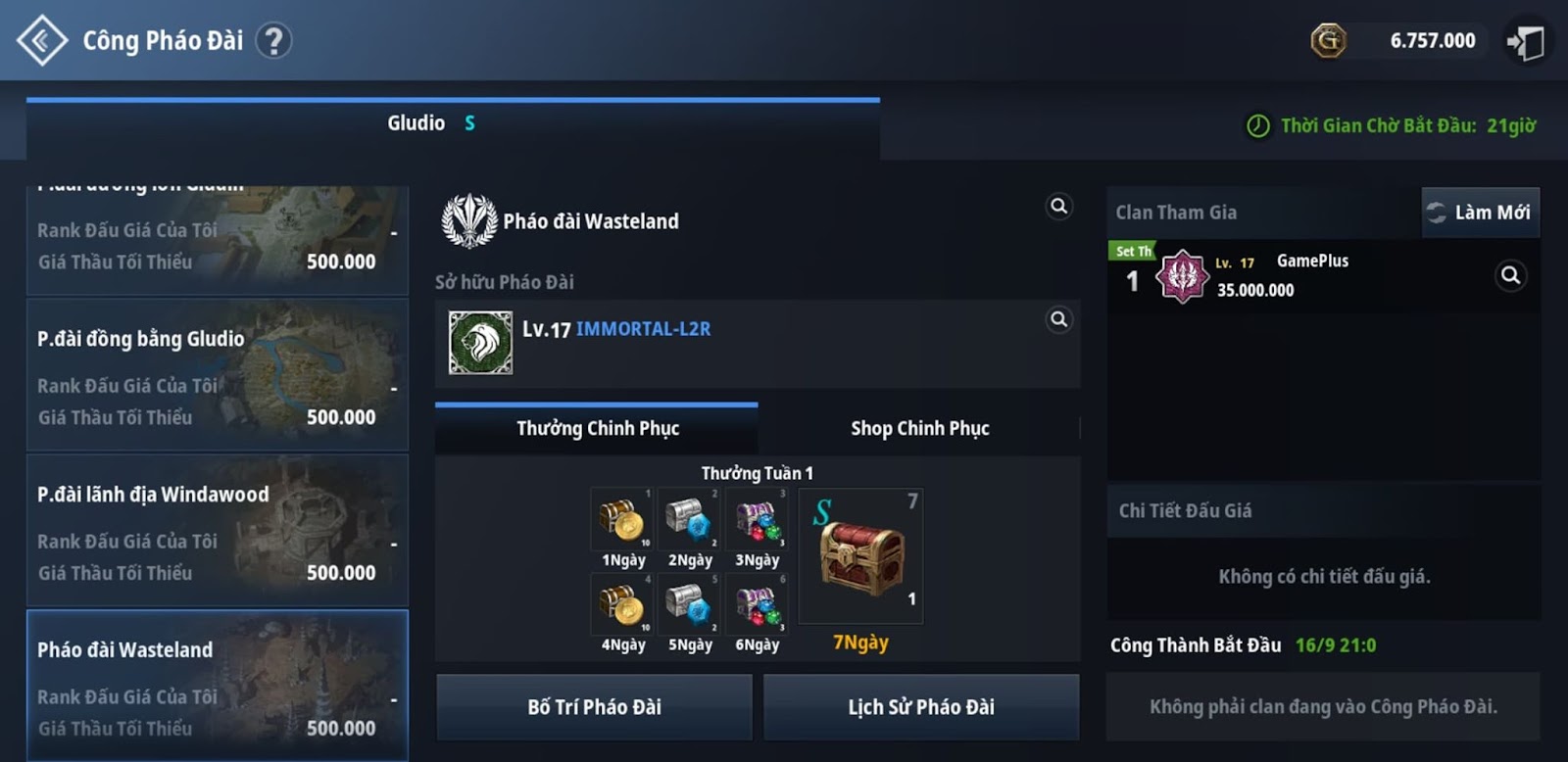This screenshot has width=1568, height=762.
Task: Click the Làm Mới refresh button
Action: (1481, 213)
